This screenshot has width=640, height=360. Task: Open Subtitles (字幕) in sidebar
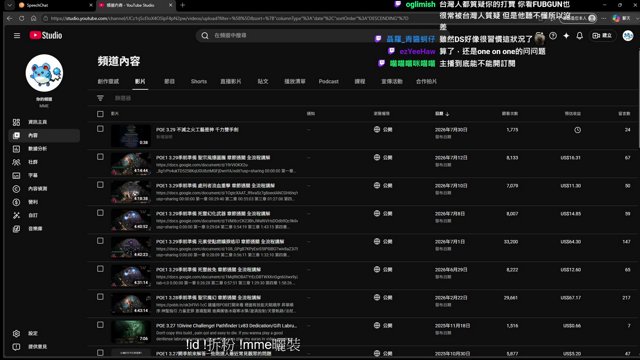44,176
